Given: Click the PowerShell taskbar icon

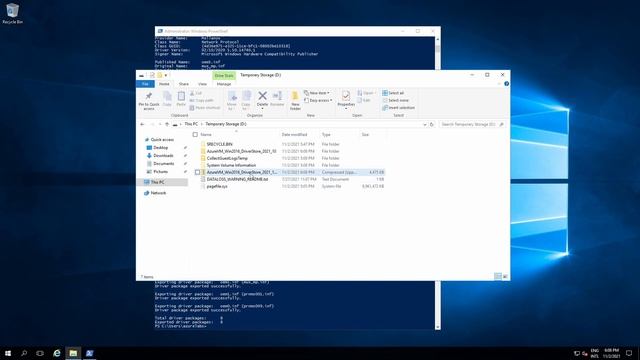Looking at the screenshot, I should [x=89, y=353].
